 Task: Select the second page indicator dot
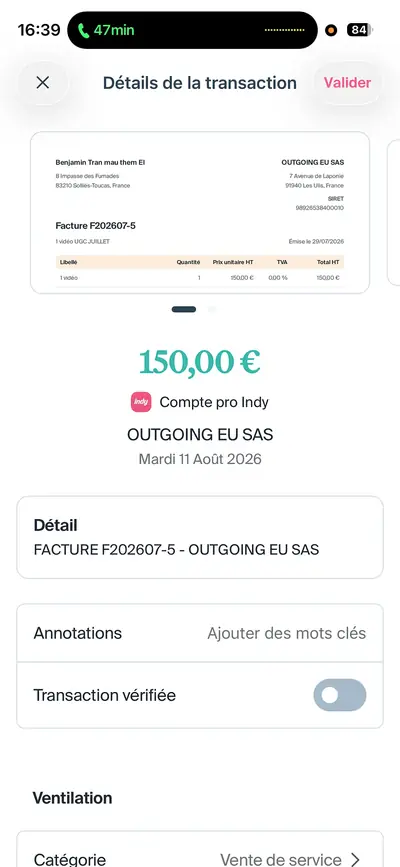pos(211,310)
